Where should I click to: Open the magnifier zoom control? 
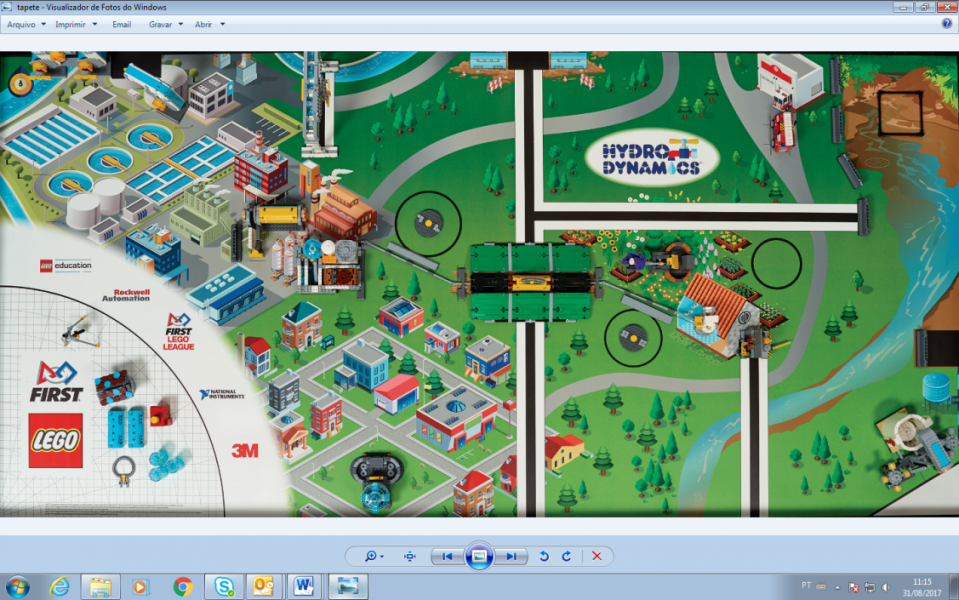pyautogui.click(x=374, y=556)
